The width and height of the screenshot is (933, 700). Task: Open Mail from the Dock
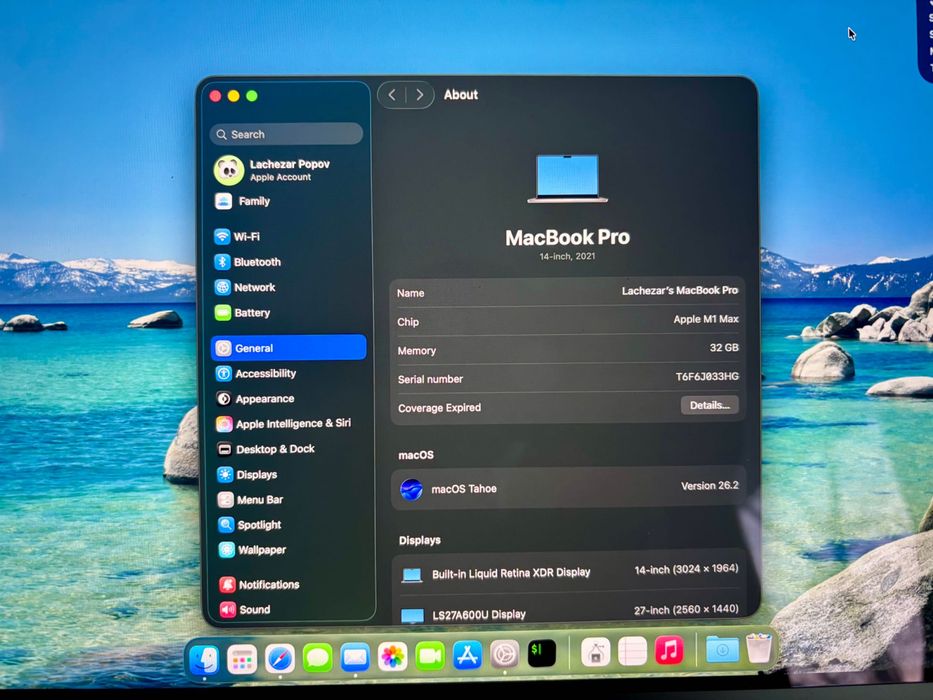point(355,658)
